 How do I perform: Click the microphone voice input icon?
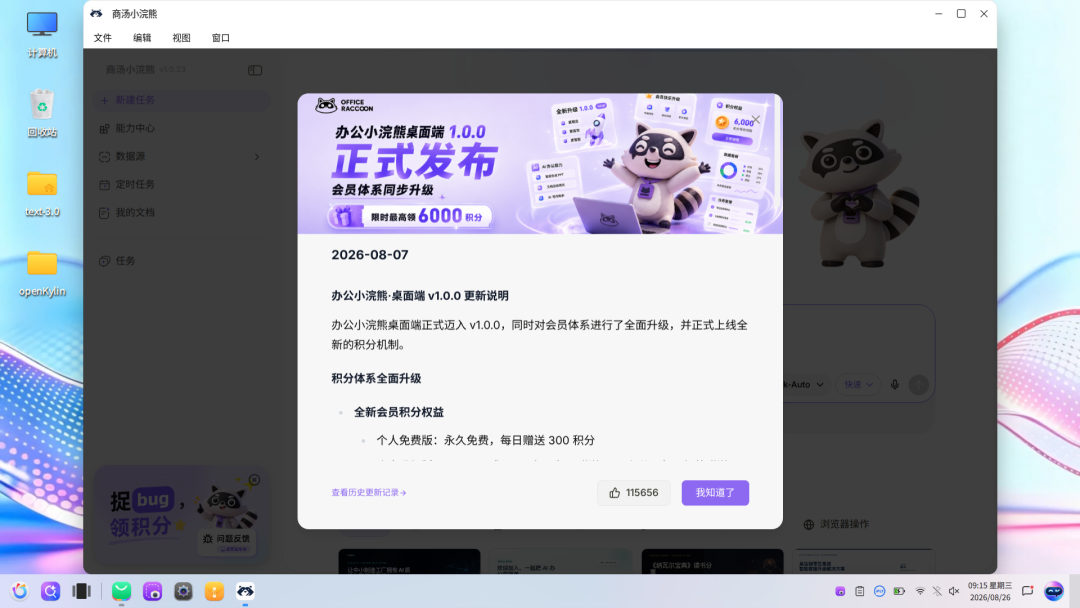pos(895,384)
